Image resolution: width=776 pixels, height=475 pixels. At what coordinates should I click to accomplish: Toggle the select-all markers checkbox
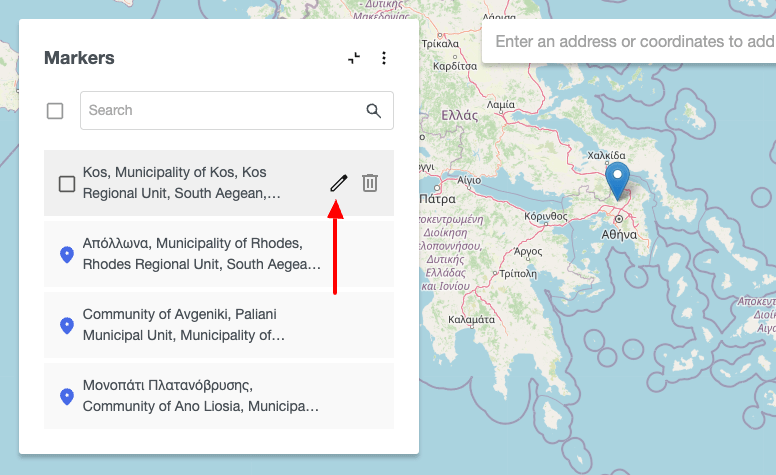(55, 111)
